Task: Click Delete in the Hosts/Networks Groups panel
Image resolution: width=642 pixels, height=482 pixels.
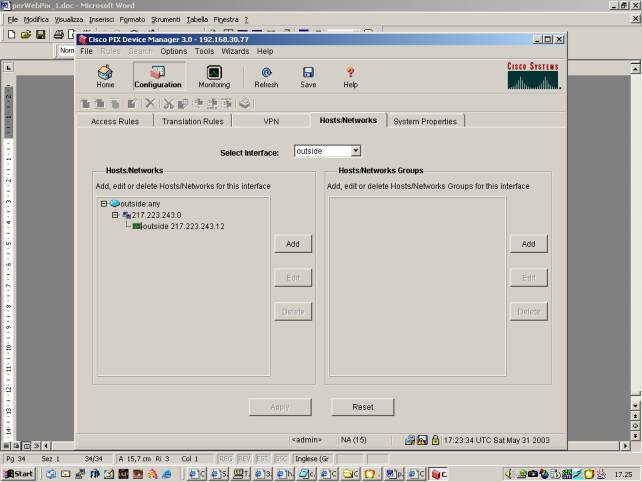Action: 529,311
